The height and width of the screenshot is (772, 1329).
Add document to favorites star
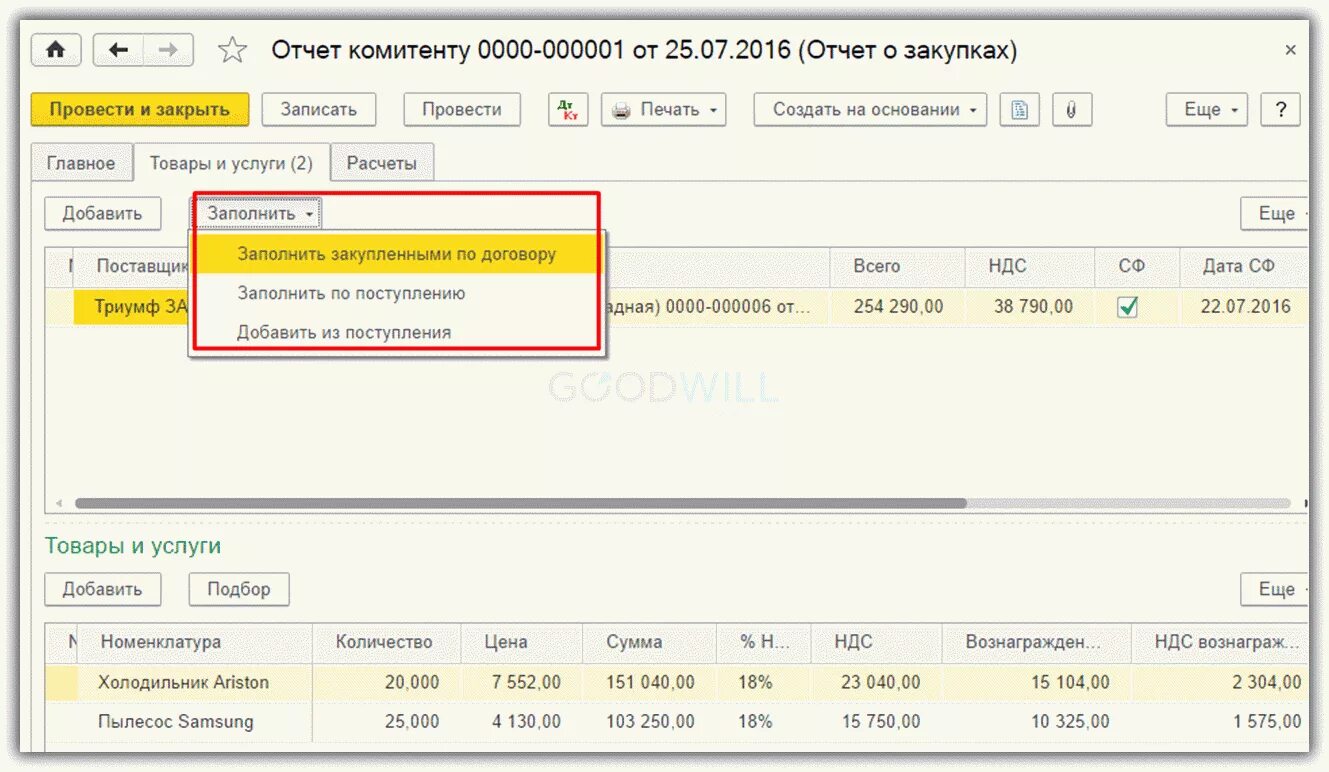tap(232, 50)
